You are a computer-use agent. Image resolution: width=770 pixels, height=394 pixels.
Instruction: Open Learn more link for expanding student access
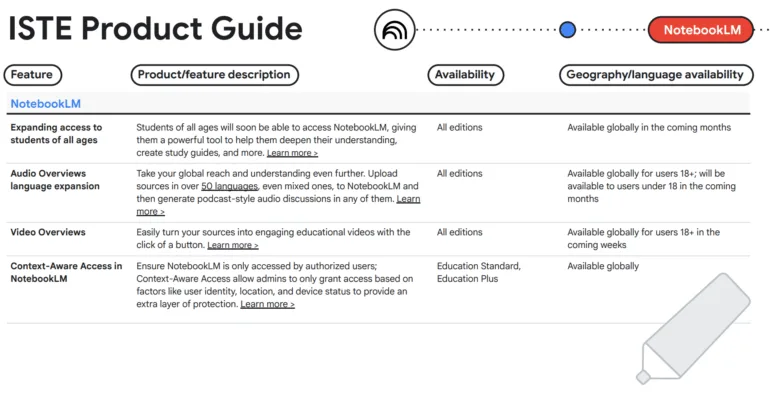(x=292, y=153)
